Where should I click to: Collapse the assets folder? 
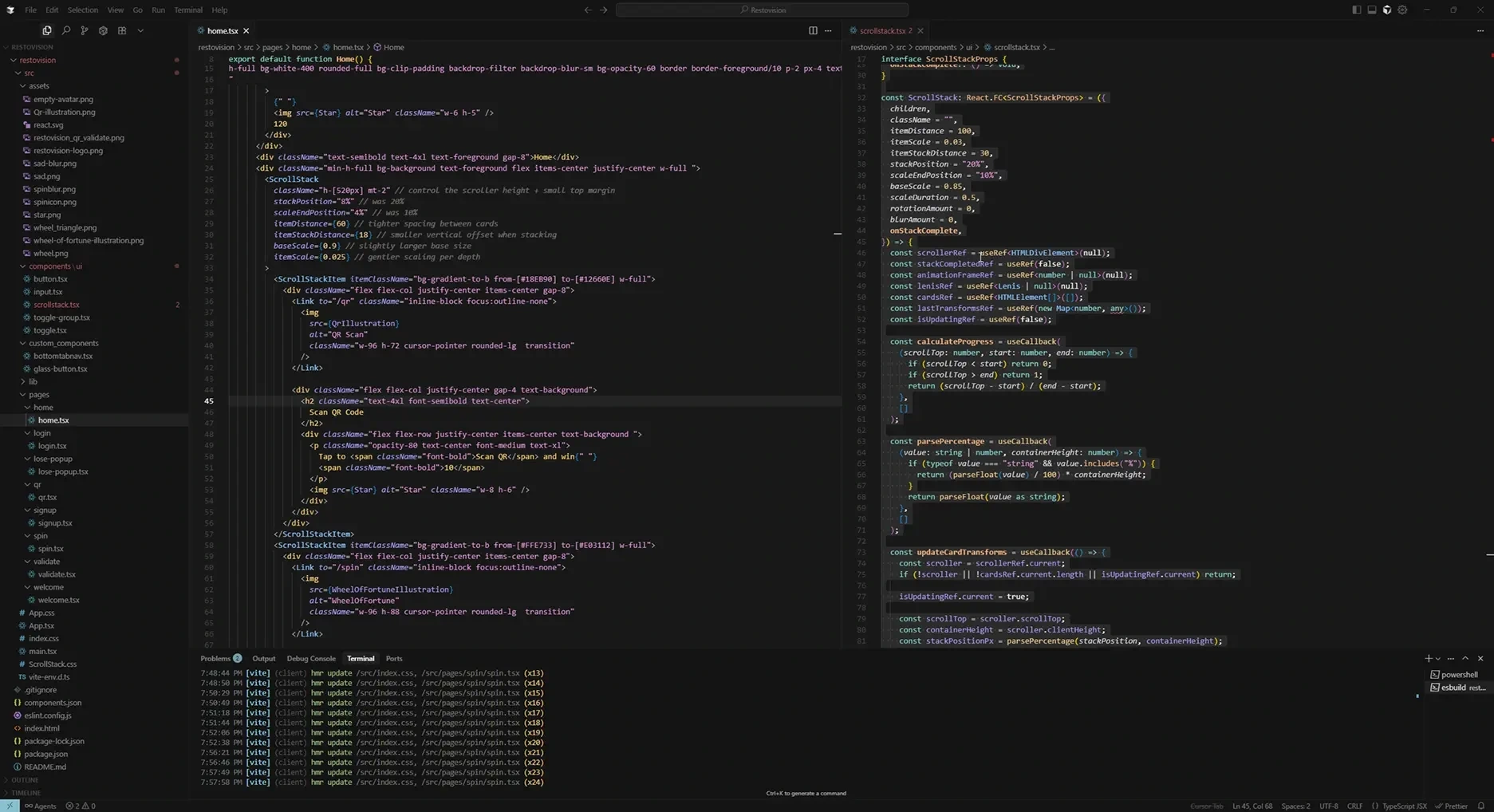click(38, 86)
